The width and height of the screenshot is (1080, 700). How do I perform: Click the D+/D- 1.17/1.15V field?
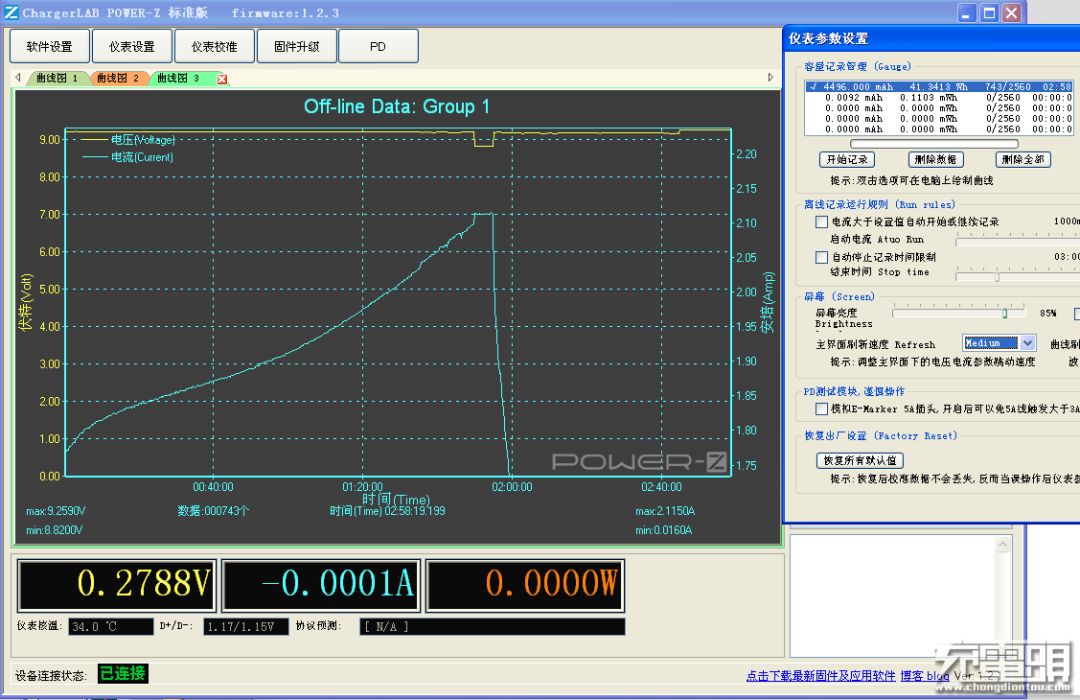[246, 626]
